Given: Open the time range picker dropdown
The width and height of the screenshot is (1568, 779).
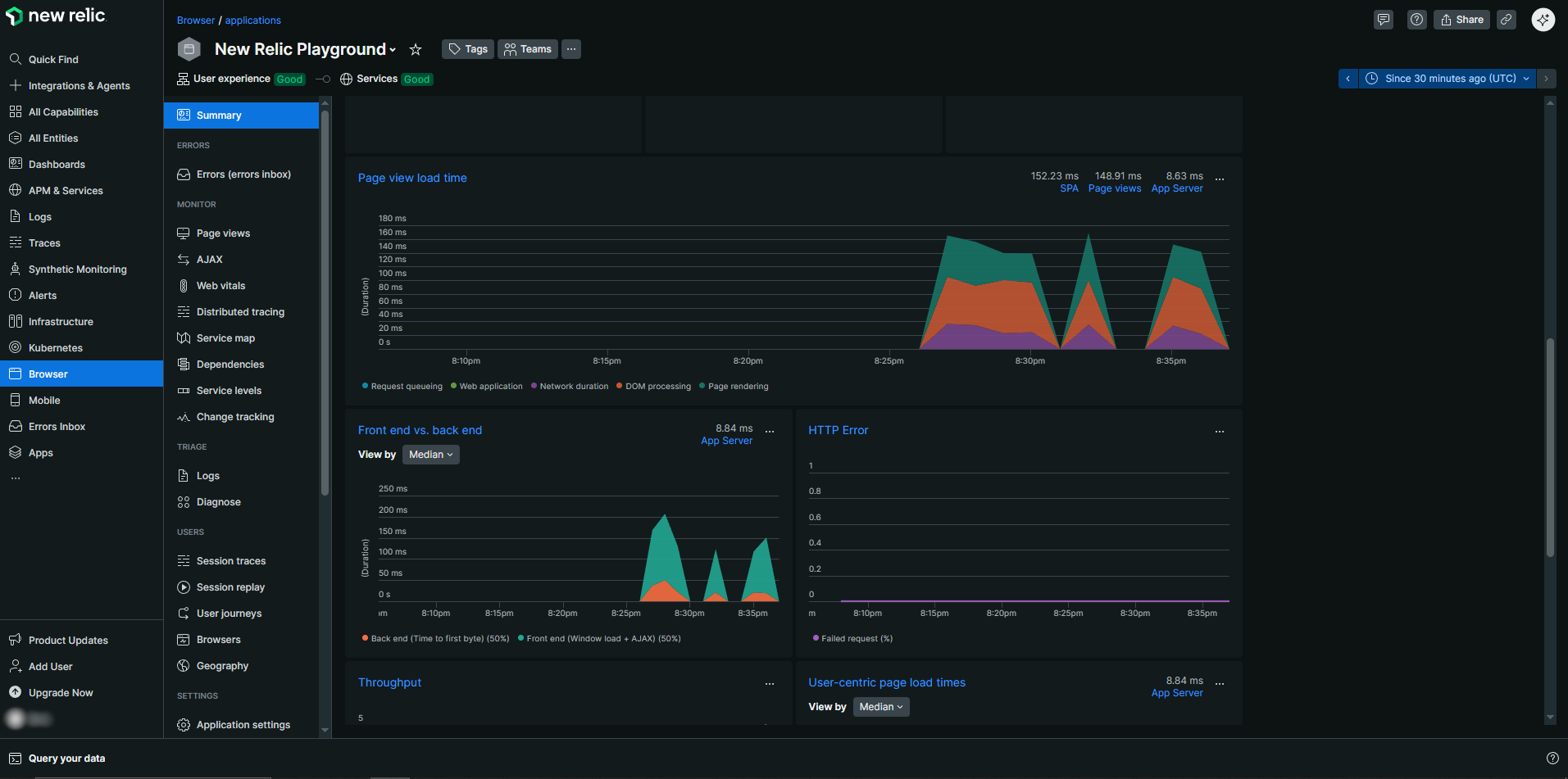Looking at the screenshot, I should coord(1449,79).
